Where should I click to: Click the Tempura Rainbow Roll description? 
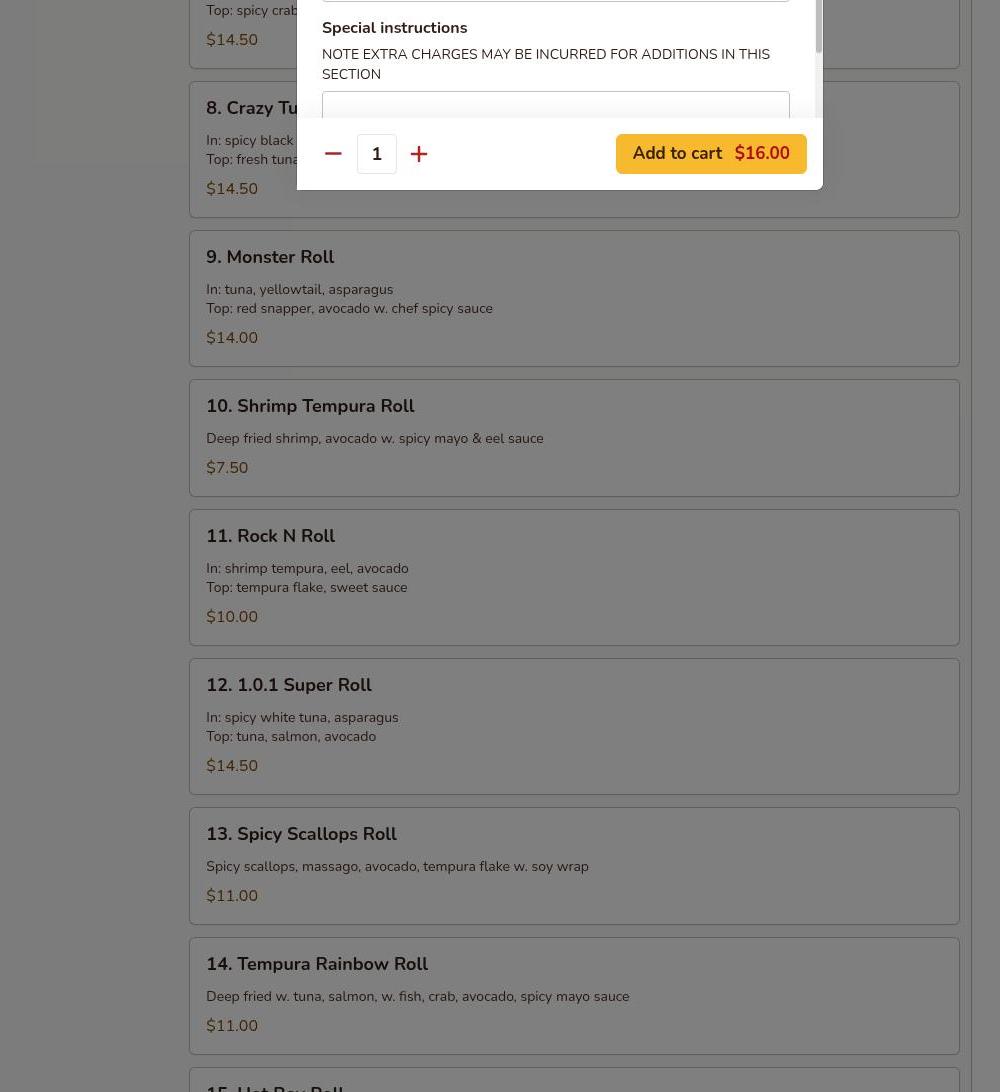pos(418,997)
